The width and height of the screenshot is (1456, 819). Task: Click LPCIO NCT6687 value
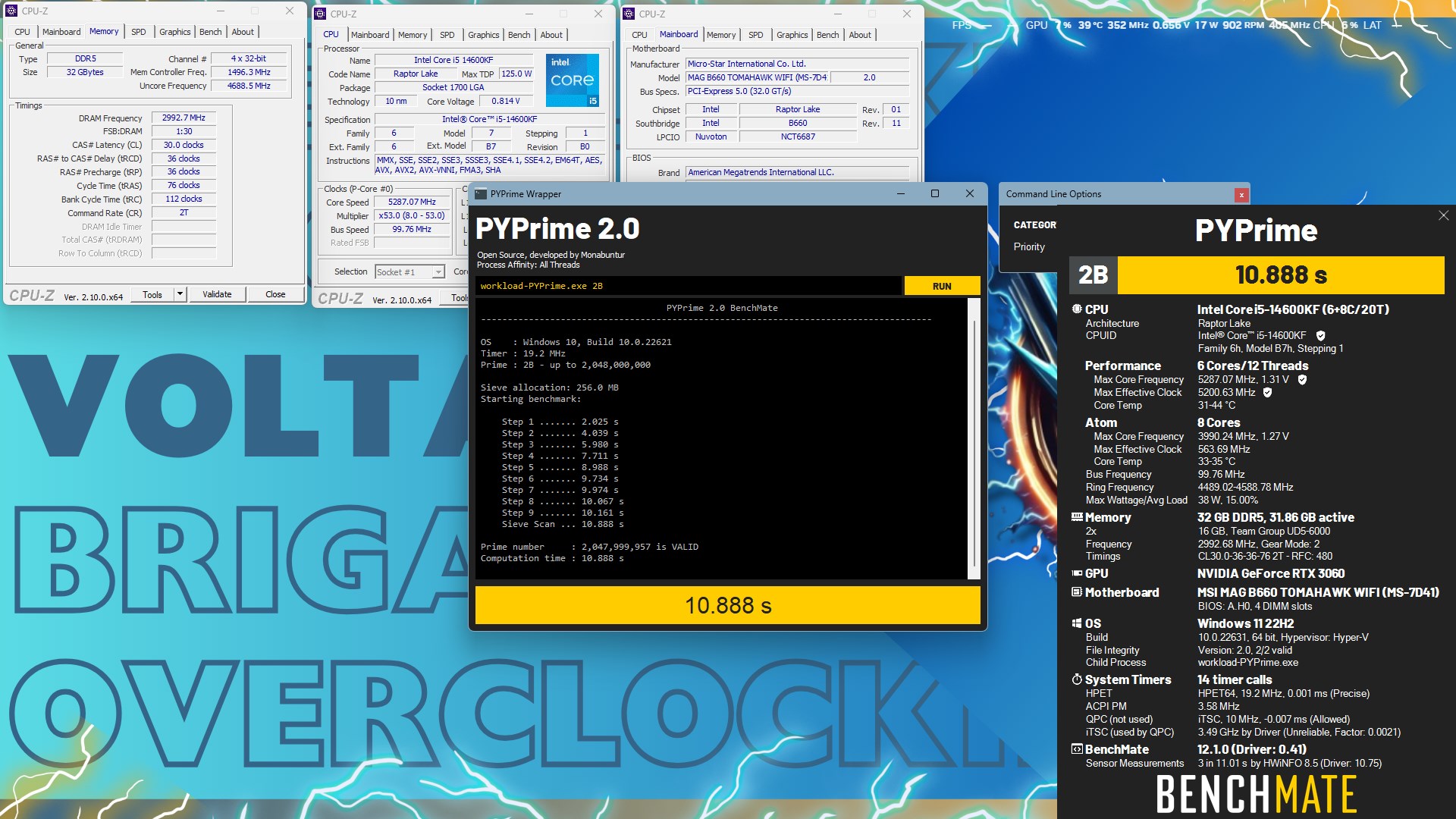point(798,136)
